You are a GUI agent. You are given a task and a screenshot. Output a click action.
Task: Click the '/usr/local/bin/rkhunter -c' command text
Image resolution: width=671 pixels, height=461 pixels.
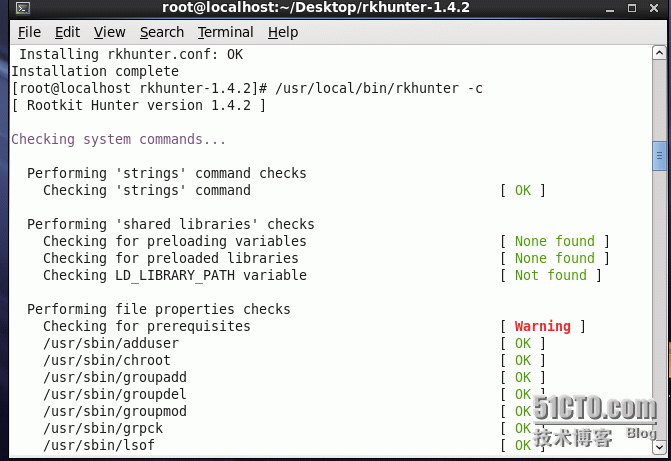pos(379,88)
